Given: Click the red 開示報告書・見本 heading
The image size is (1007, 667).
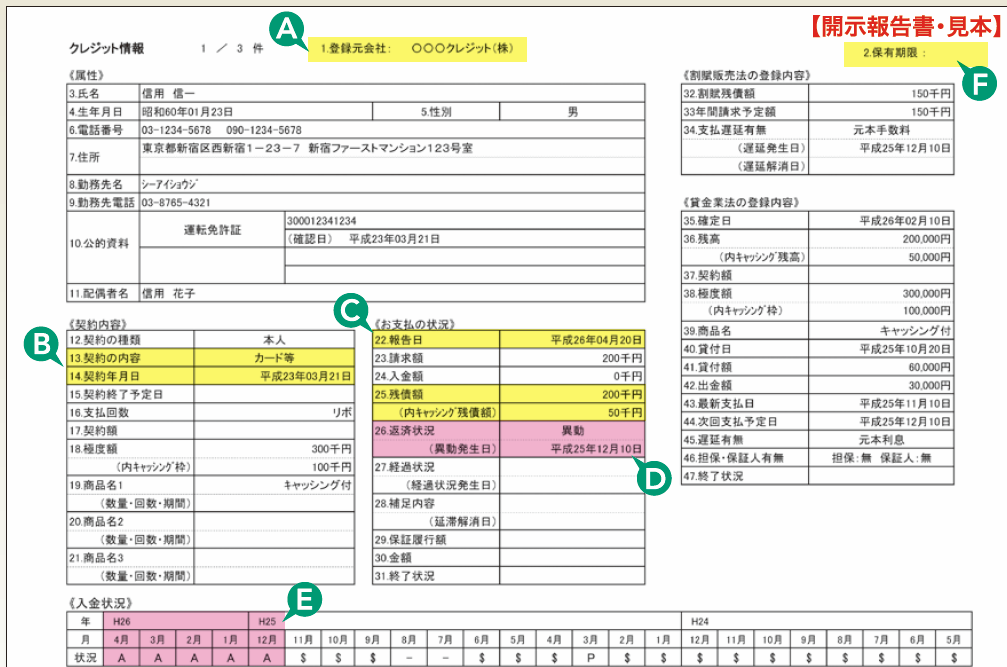Looking at the screenshot, I should pyautogui.click(x=905, y=26).
